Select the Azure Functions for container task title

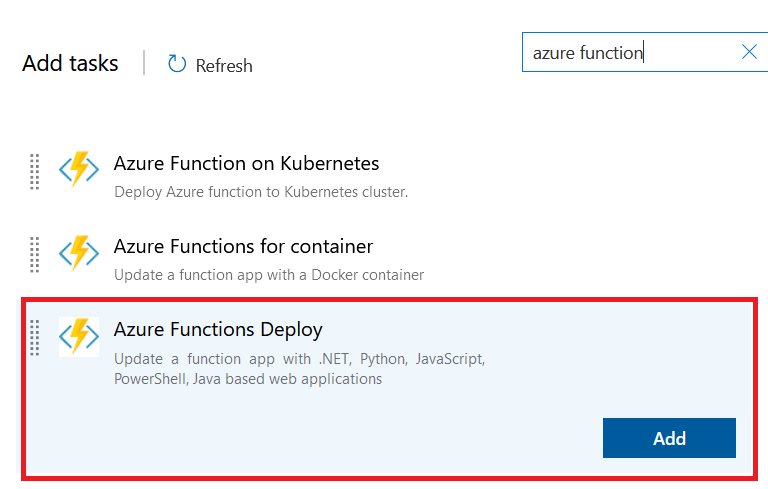[x=243, y=246]
